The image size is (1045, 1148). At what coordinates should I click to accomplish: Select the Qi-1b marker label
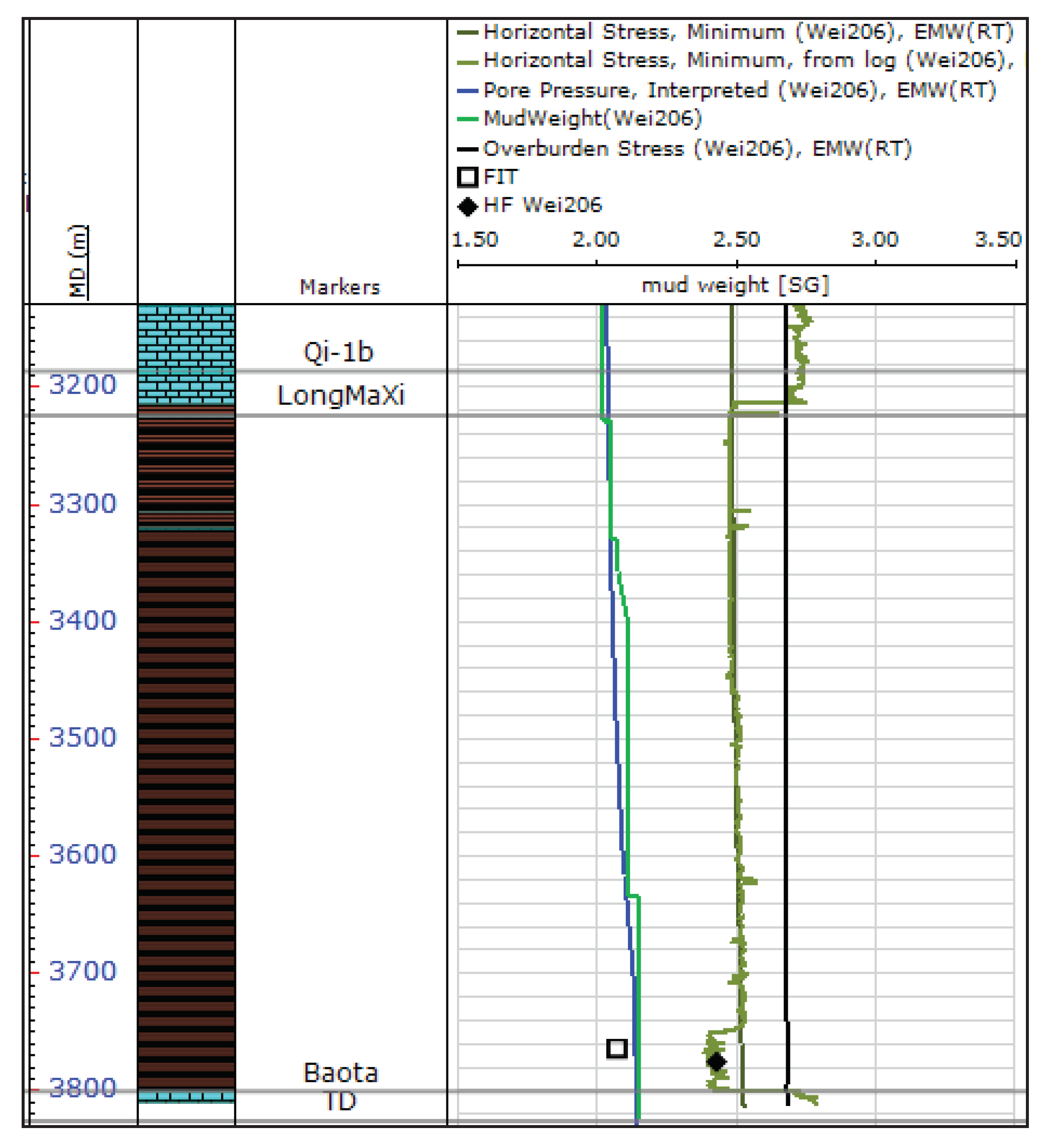point(338,352)
